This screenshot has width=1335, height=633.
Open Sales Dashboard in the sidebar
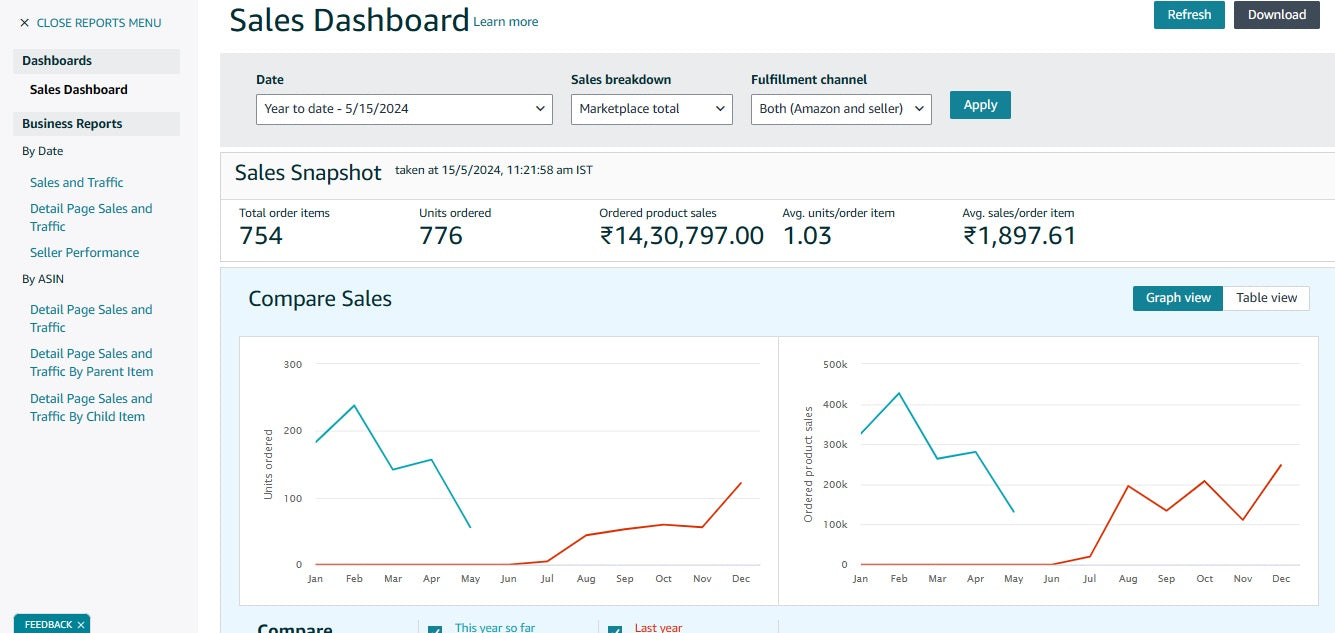point(79,90)
